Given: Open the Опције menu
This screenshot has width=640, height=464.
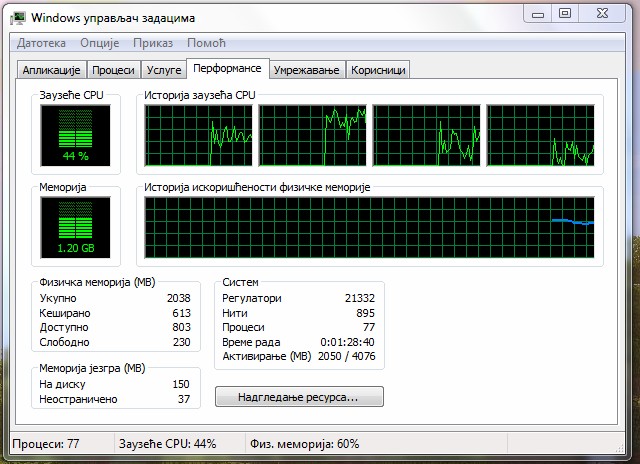Looking at the screenshot, I should [x=100, y=43].
